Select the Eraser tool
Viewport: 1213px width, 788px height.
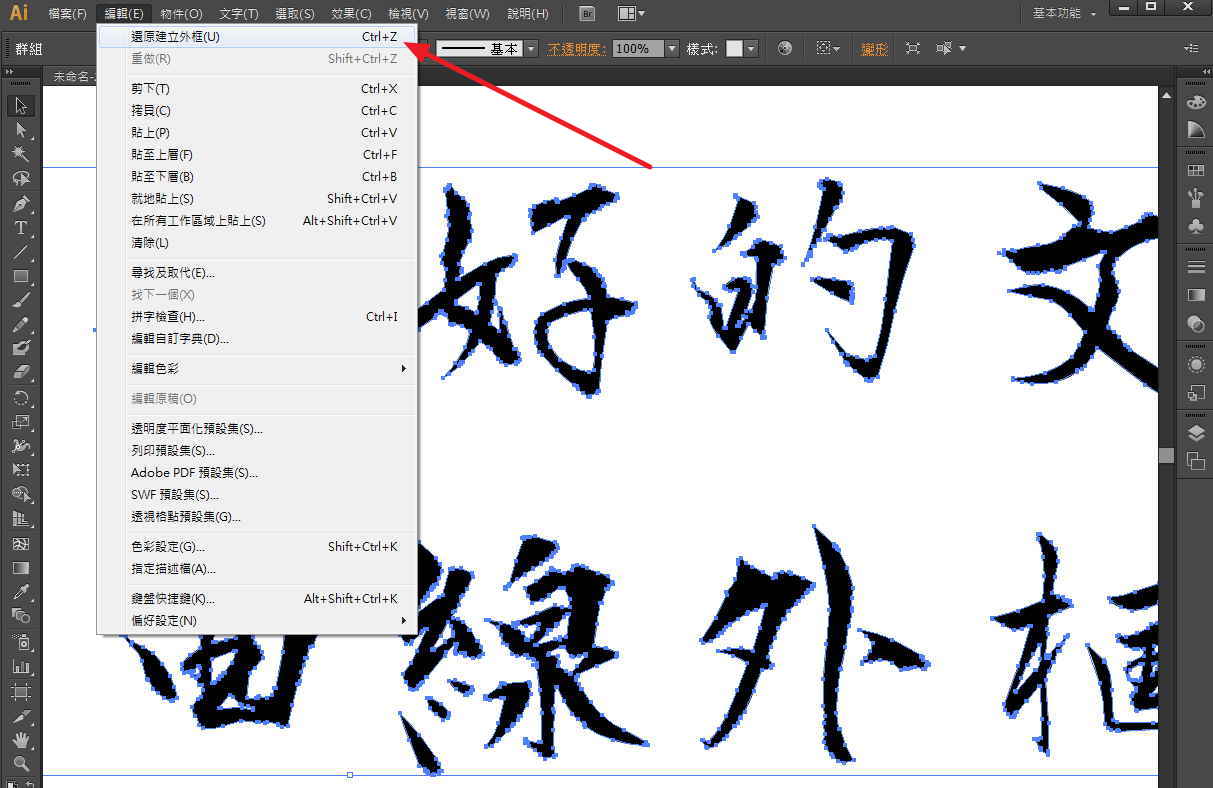pyautogui.click(x=21, y=373)
